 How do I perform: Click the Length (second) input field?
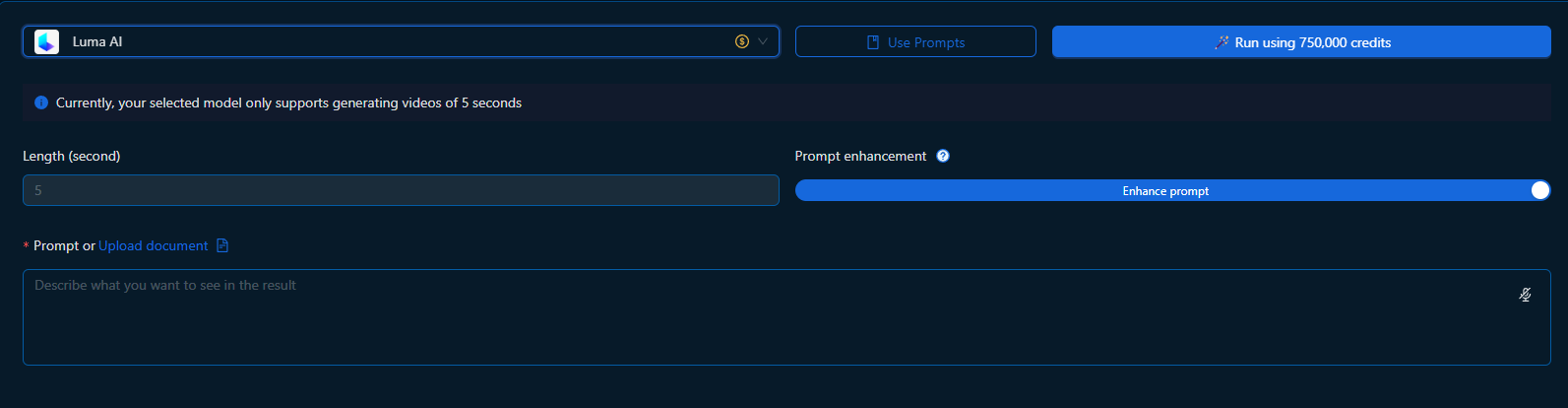[x=401, y=190]
